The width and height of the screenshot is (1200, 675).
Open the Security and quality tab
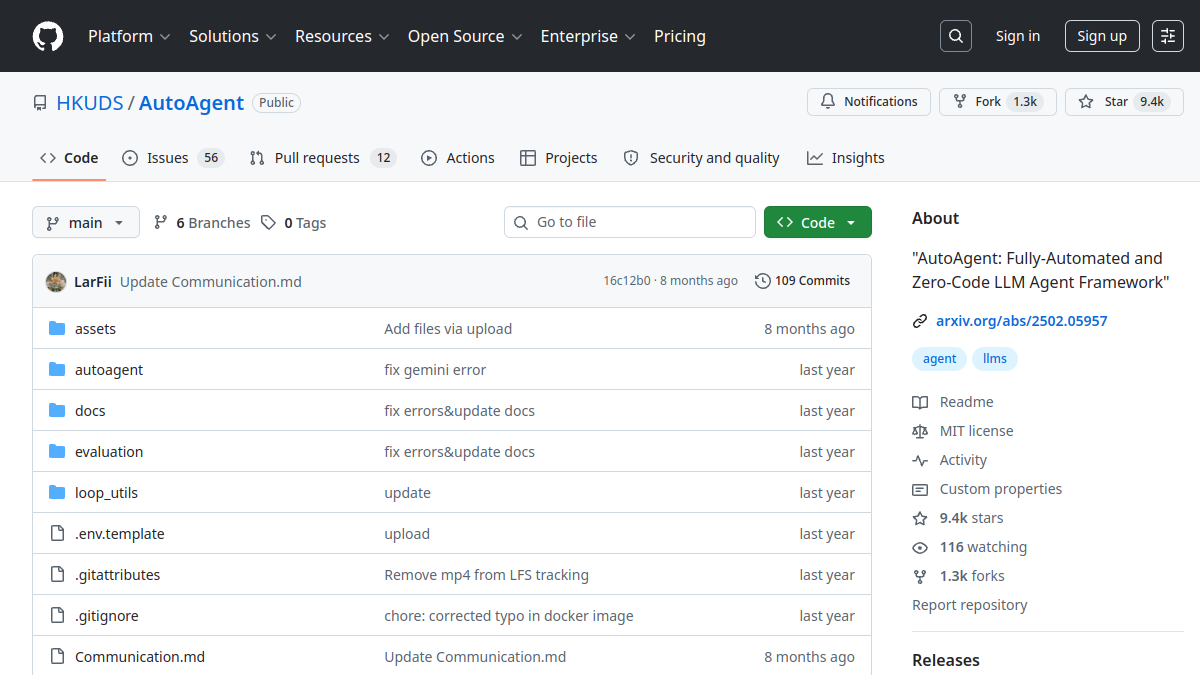(x=701, y=158)
